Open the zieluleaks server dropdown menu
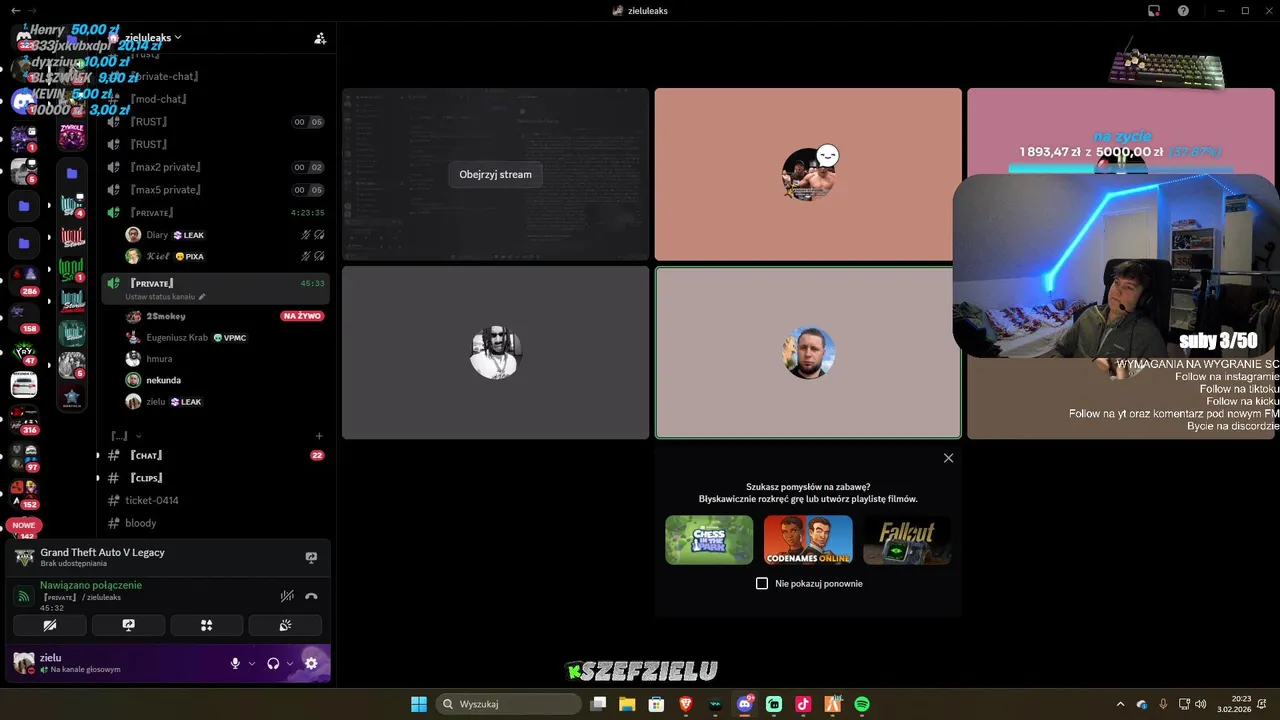1280x720 pixels. [152, 37]
